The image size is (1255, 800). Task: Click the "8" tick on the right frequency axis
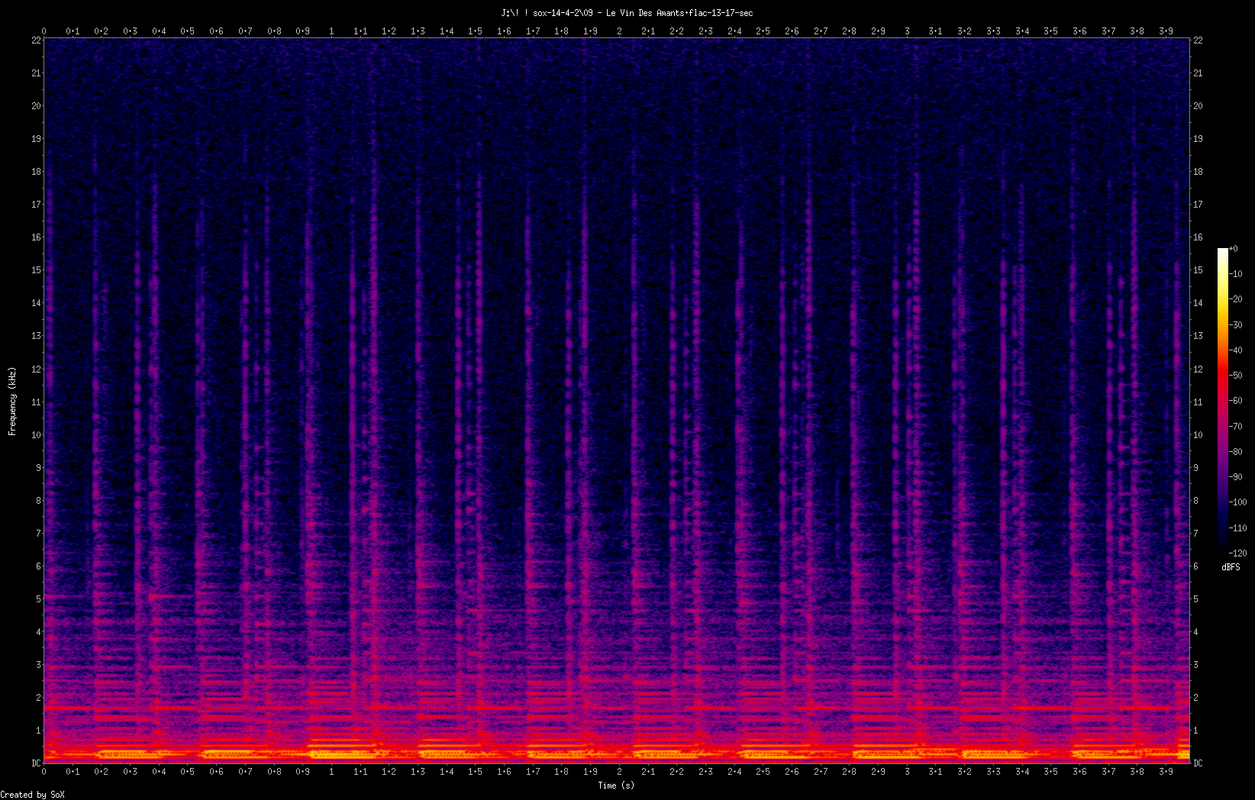click(1198, 500)
